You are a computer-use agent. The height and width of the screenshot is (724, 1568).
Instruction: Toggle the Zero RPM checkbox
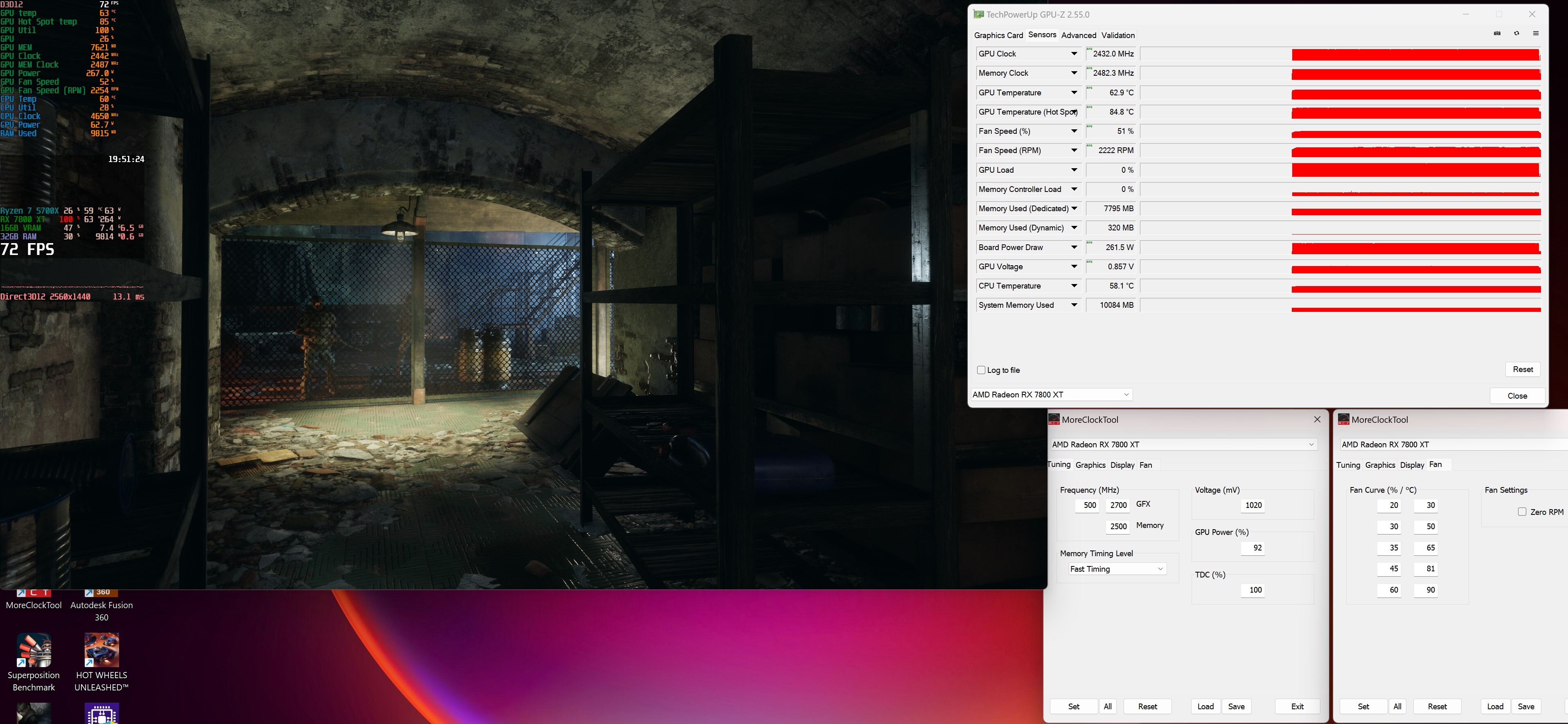(1522, 512)
